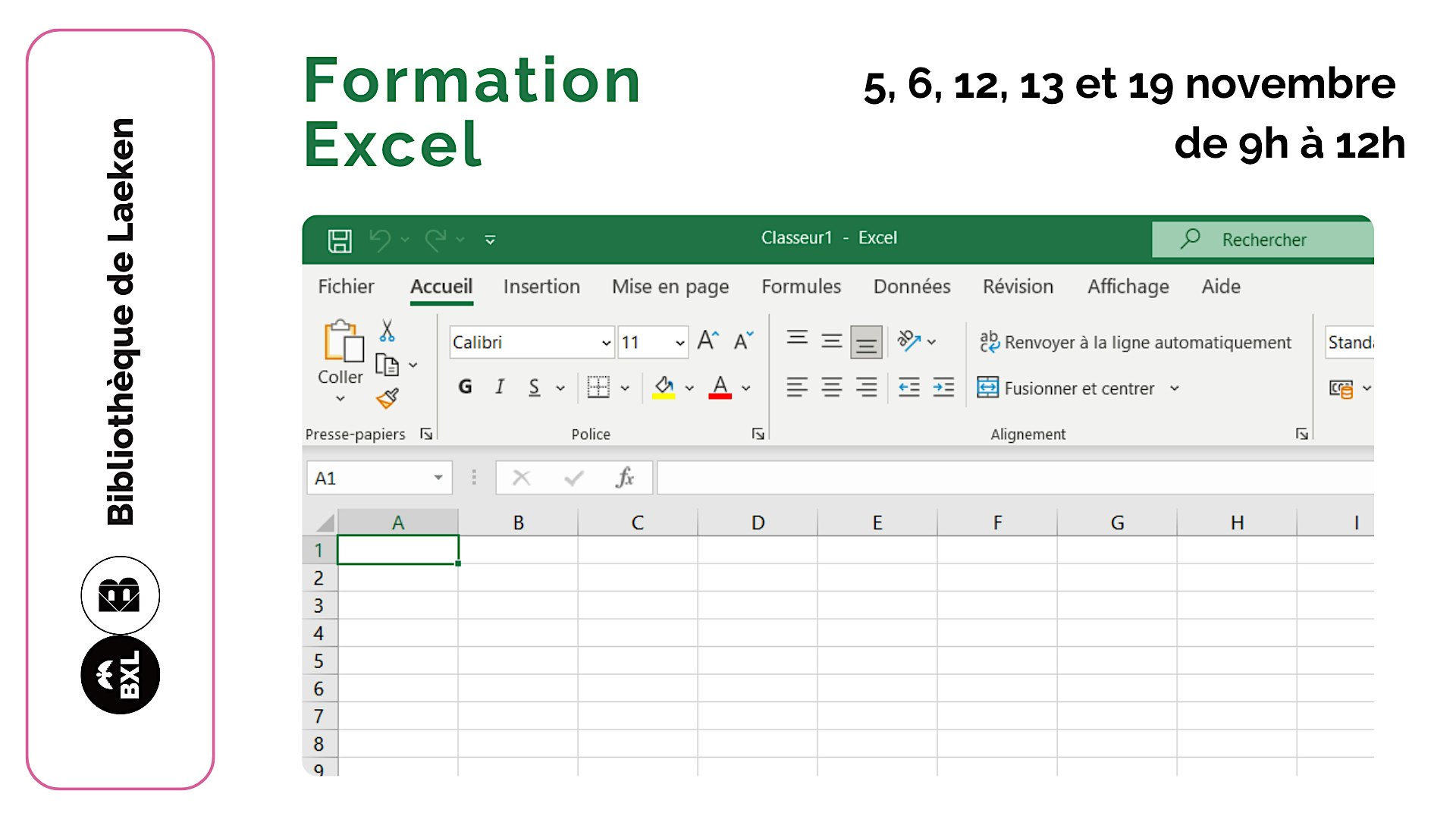The height and width of the screenshot is (819, 1456).
Task: Select the Accueil ribbon tab
Action: [441, 287]
